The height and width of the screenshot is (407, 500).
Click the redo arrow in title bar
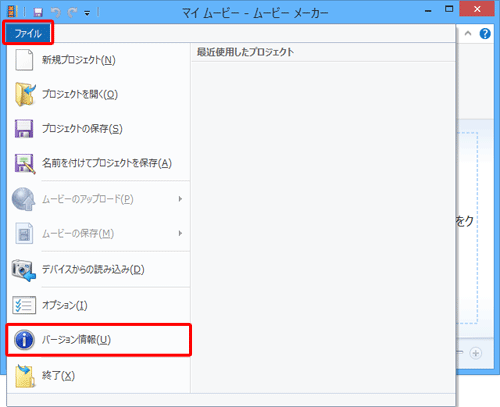coord(72,13)
